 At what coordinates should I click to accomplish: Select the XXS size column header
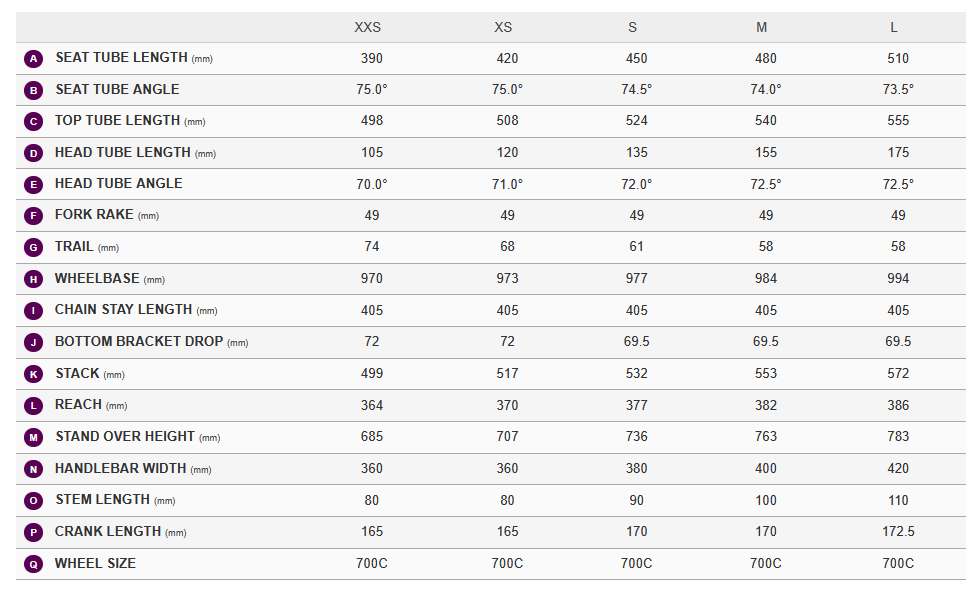pyautogui.click(x=367, y=27)
